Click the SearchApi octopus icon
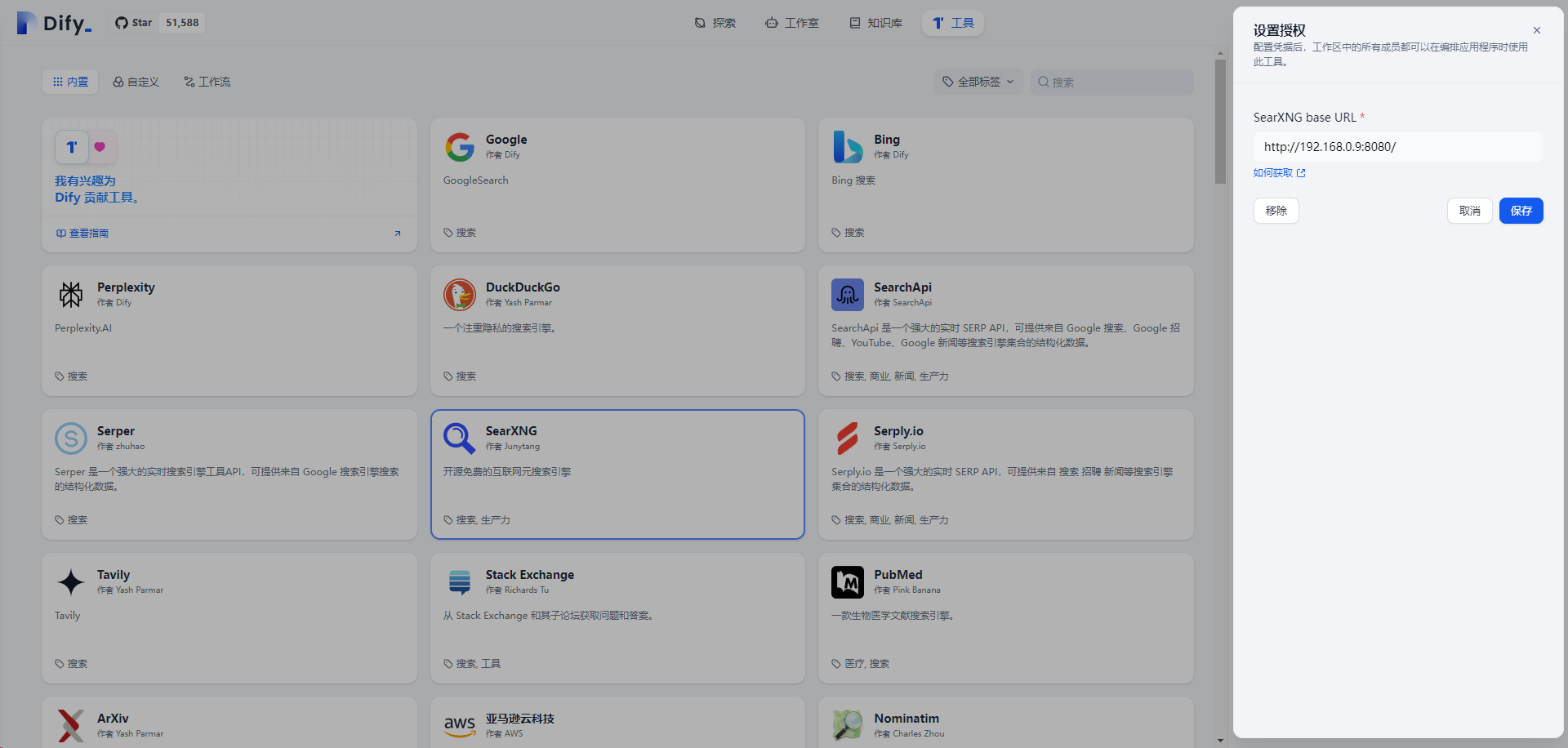This screenshot has height=748, width=1568. click(x=848, y=295)
